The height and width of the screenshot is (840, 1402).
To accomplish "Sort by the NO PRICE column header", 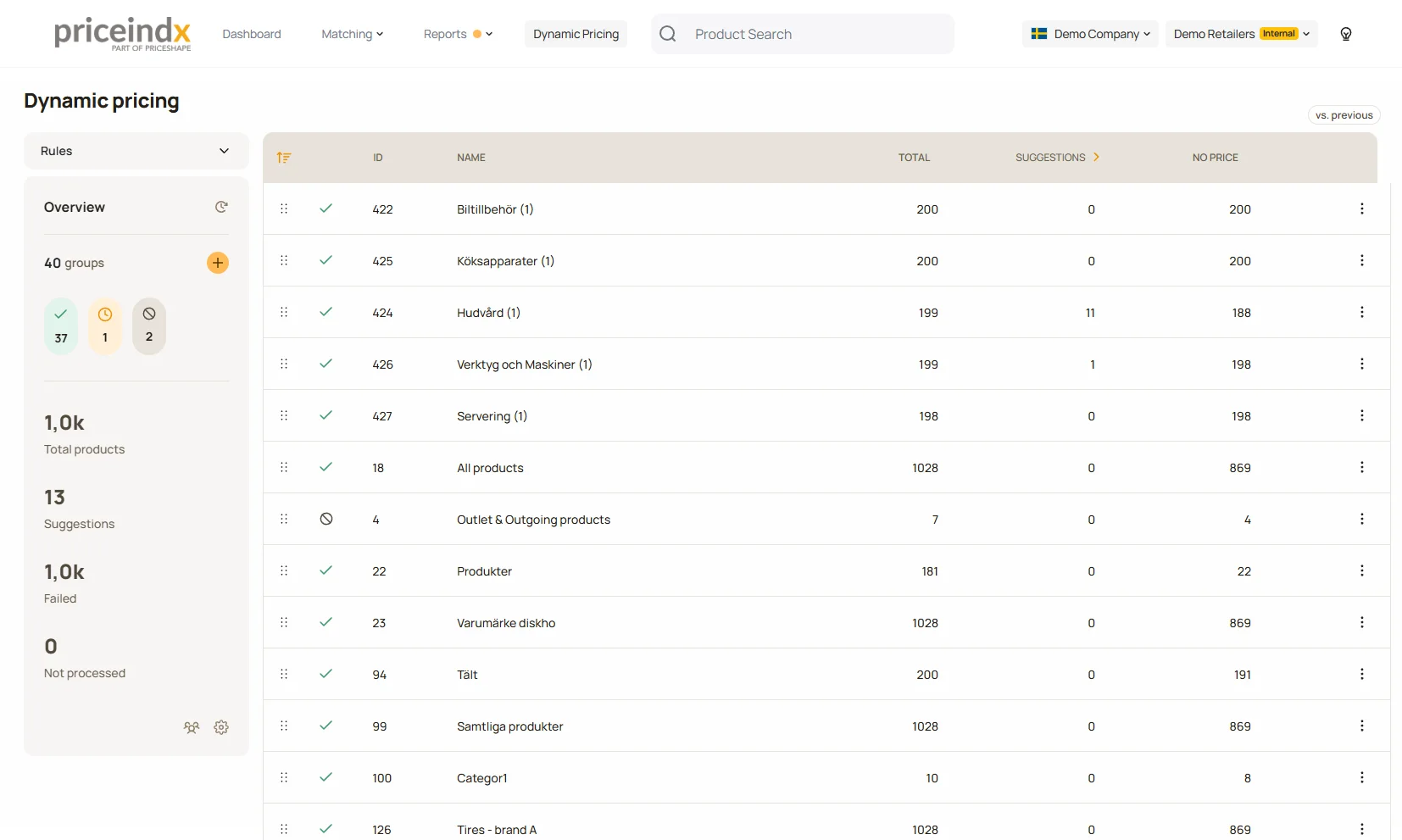I will [1216, 158].
